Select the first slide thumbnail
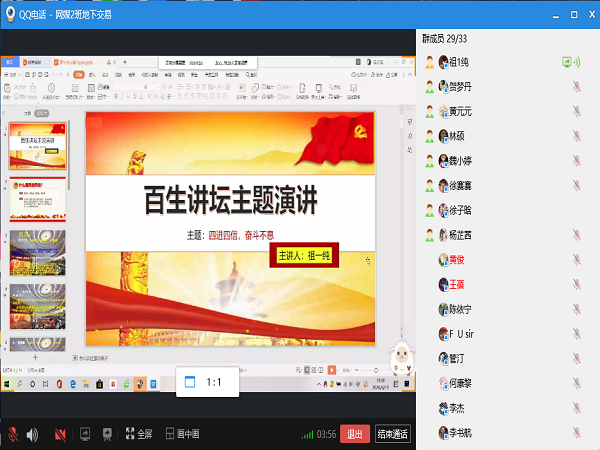 pos(38,147)
